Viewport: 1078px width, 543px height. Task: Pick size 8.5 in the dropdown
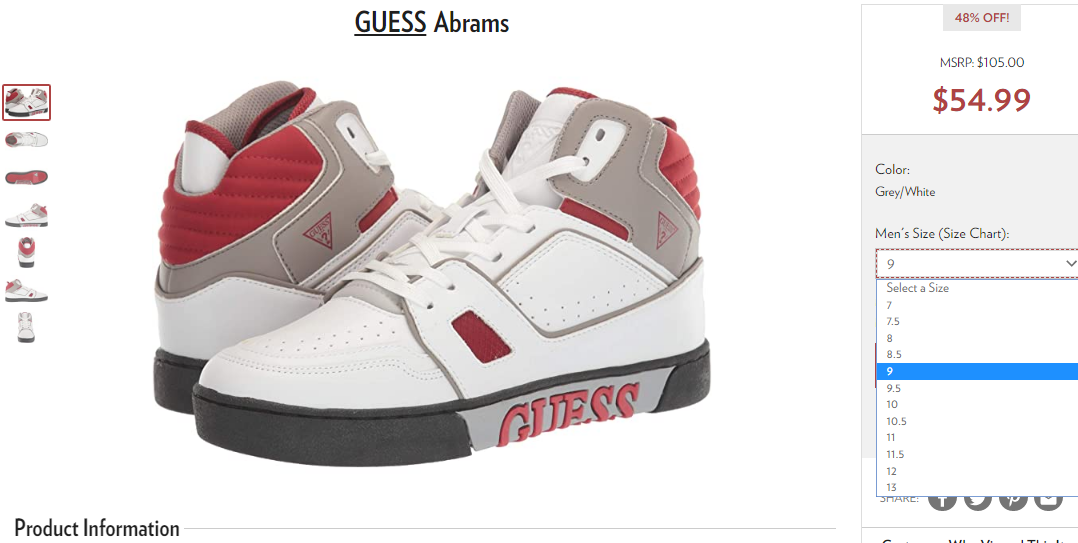coord(977,355)
